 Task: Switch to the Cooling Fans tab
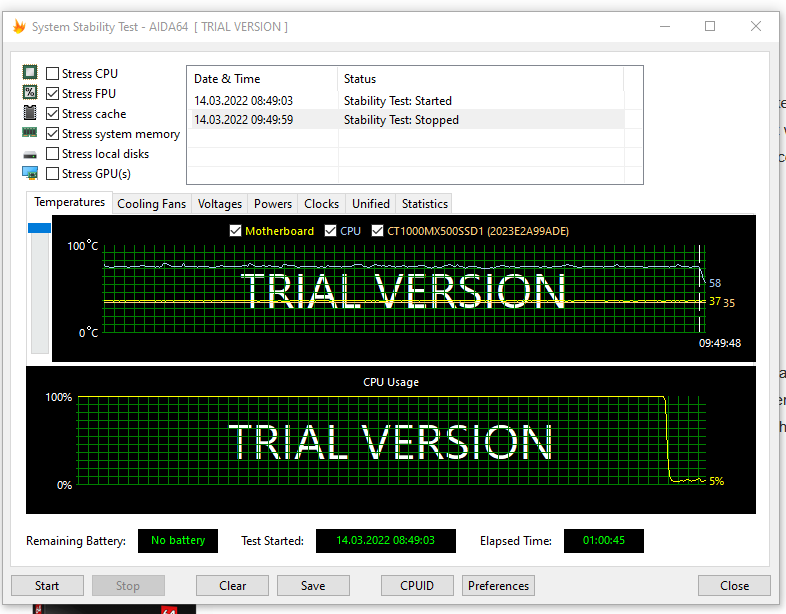(x=151, y=204)
